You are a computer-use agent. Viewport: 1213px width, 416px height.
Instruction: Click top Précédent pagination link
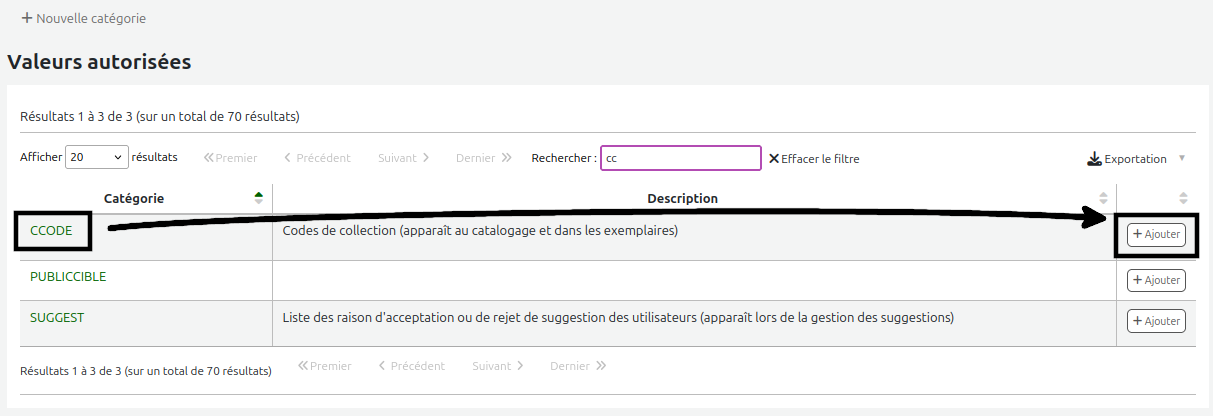[317, 158]
